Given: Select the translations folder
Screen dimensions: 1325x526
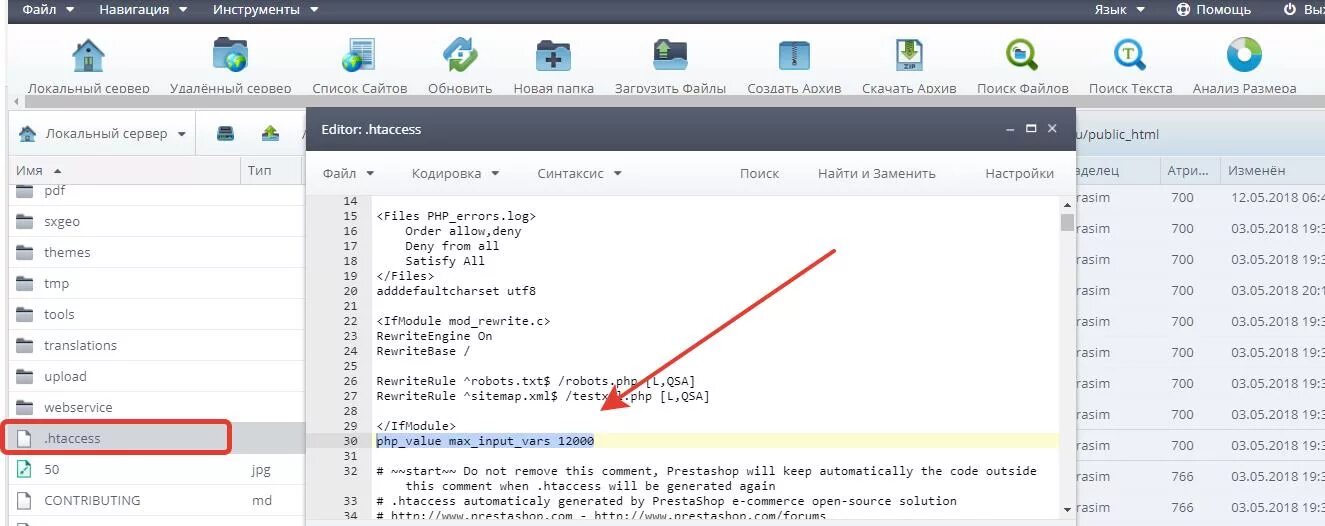Looking at the screenshot, I should pos(156,345).
